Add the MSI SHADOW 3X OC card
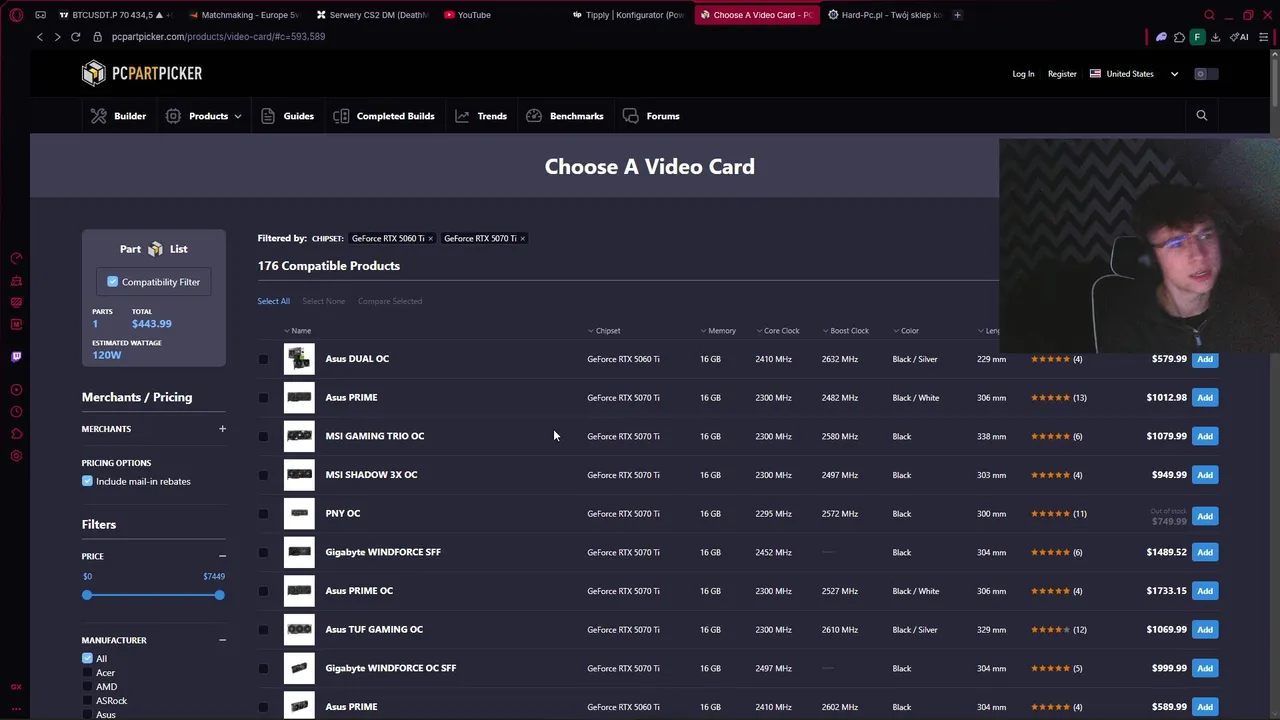 coord(1205,475)
